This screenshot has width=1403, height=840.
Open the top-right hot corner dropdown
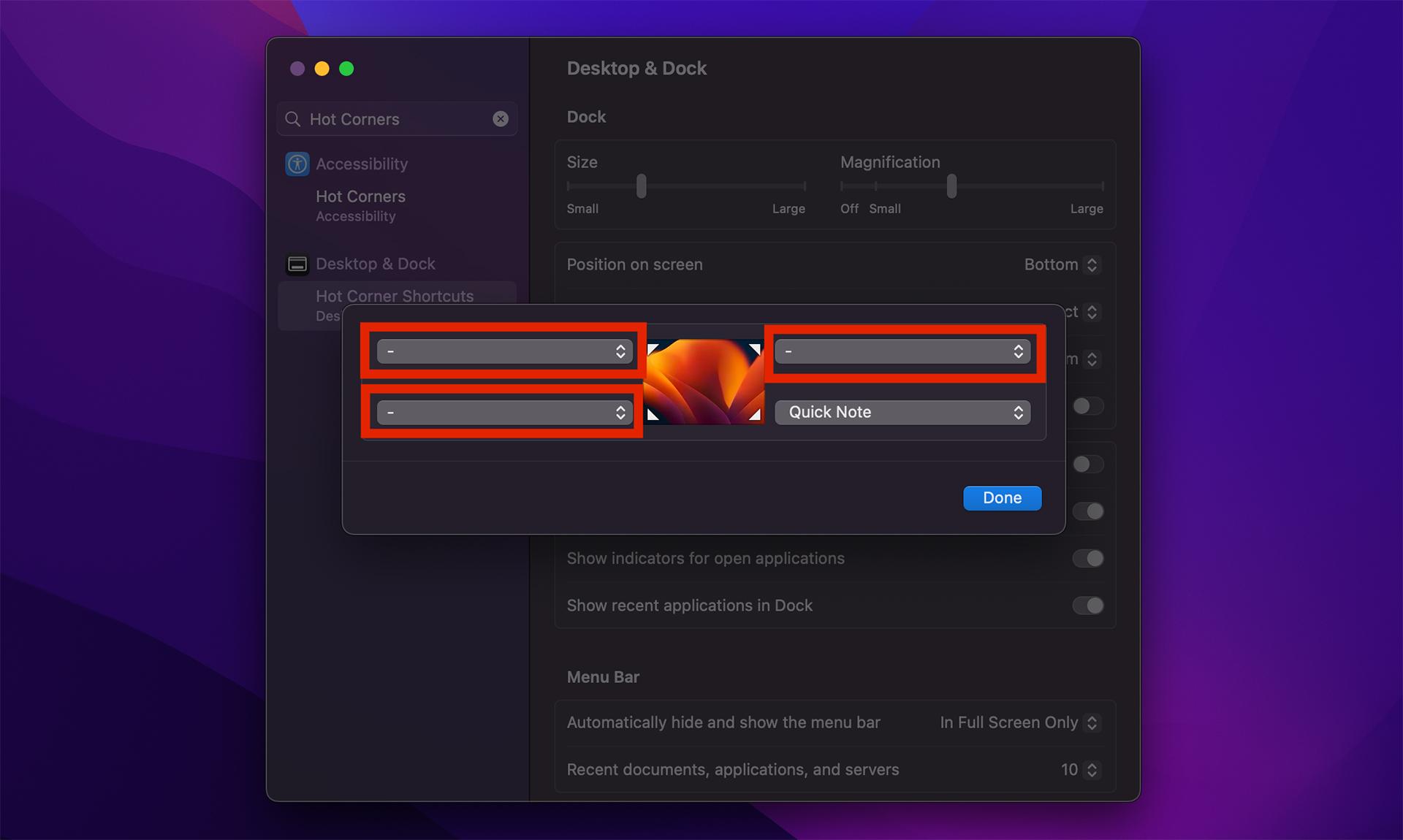pyautogui.click(x=902, y=351)
